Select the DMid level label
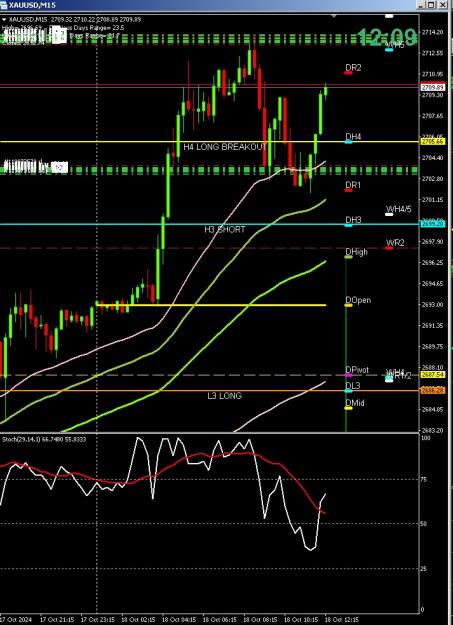Viewport: 453px width, 625px height. 355,403
